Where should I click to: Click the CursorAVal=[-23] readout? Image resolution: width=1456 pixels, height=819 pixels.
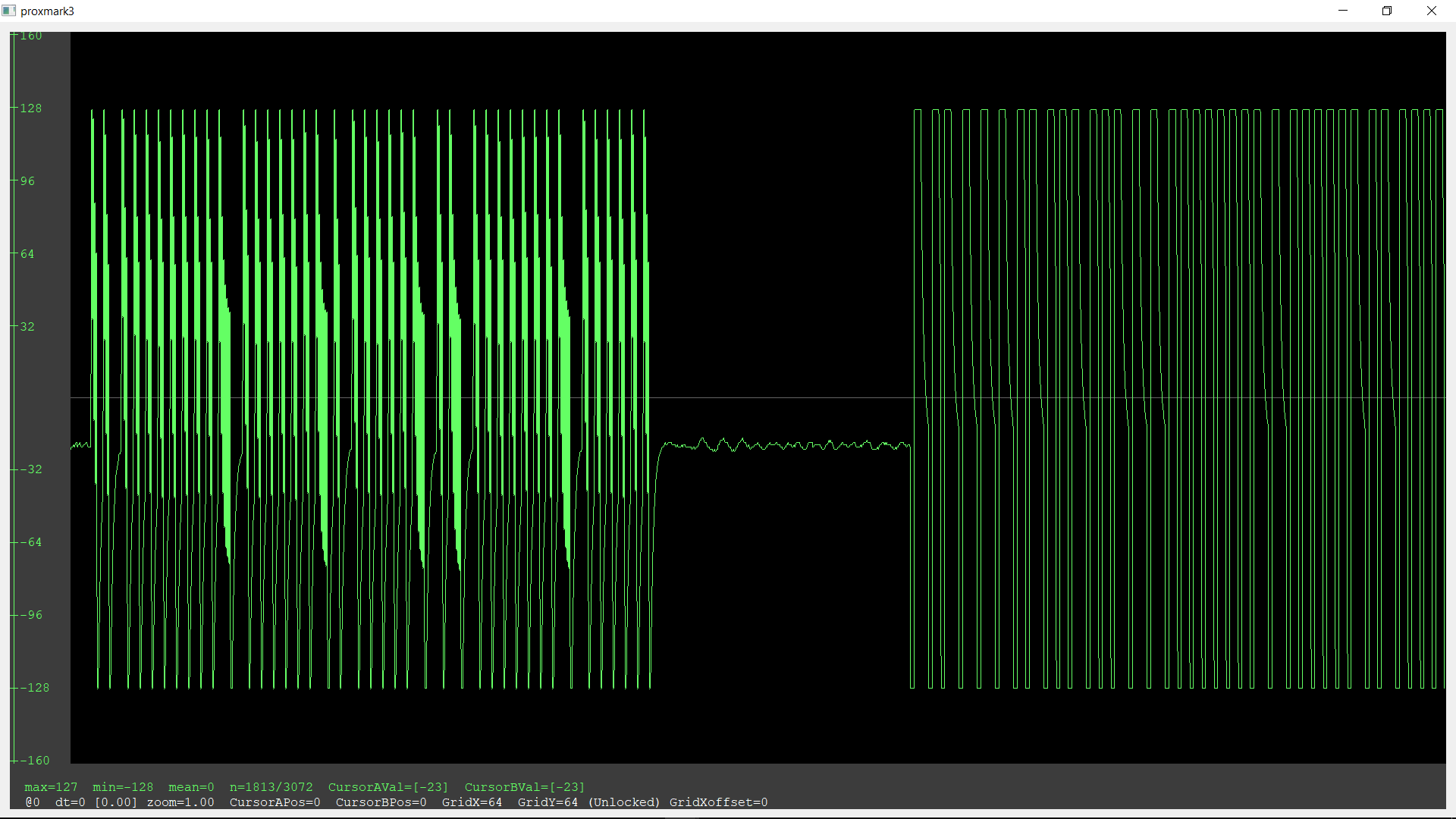tap(388, 787)
